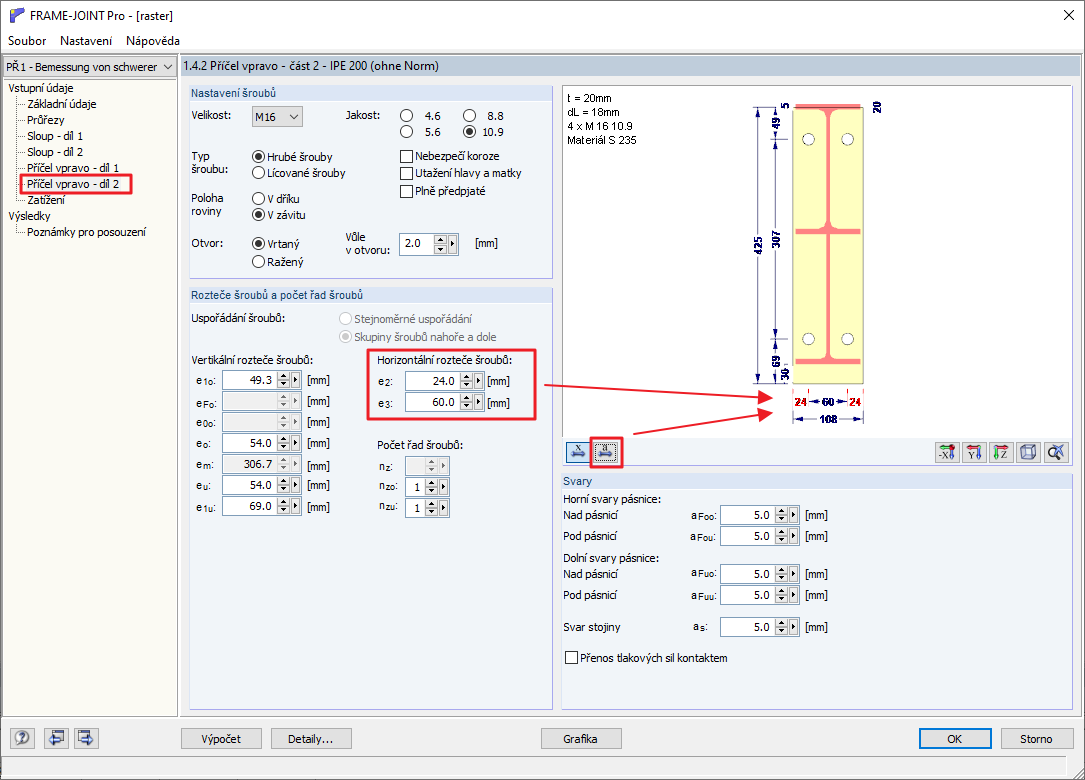The image size is (1085, 780).
Task: Select Základní údaje in tree
Action: (x=62, y=104)
